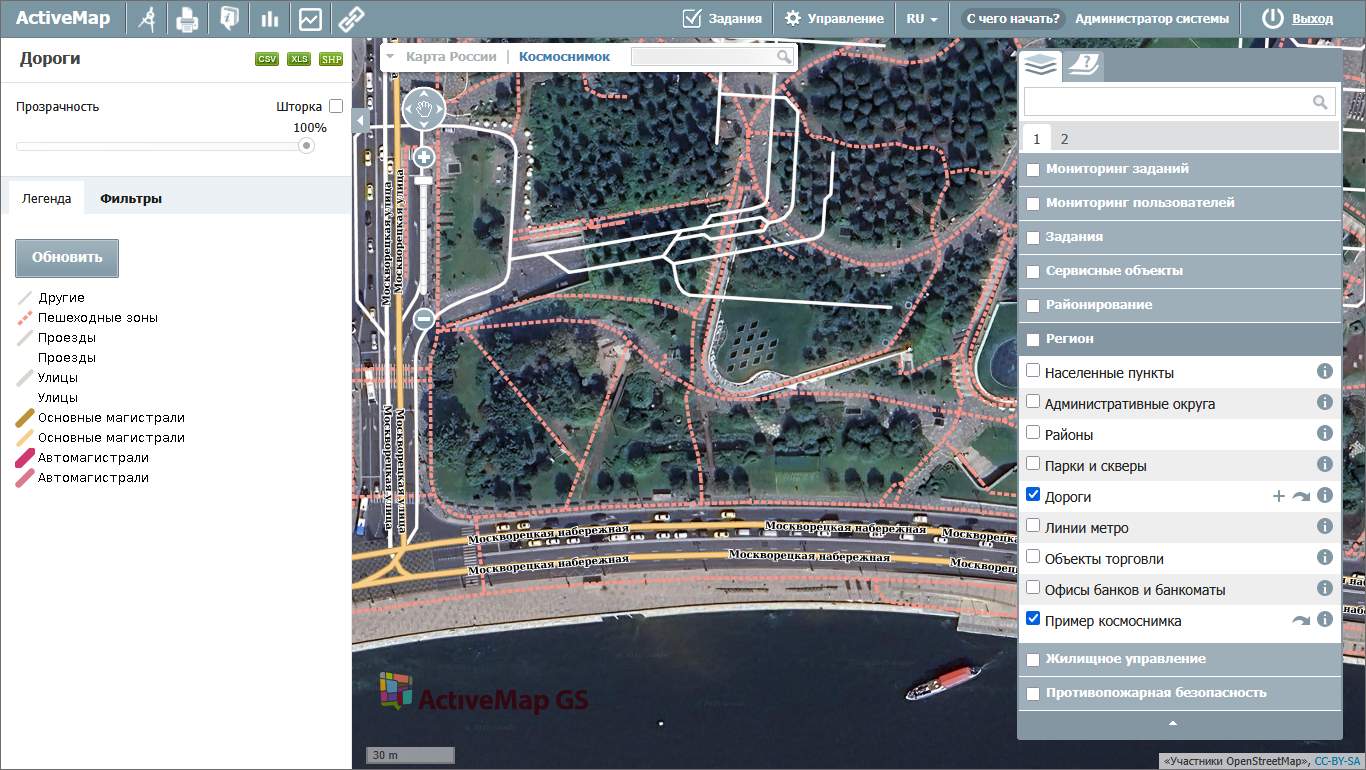Open the bar chart statistics icon
This screenshot has height=770, width=1366.
pyautogui.click(x=269, y=19)
